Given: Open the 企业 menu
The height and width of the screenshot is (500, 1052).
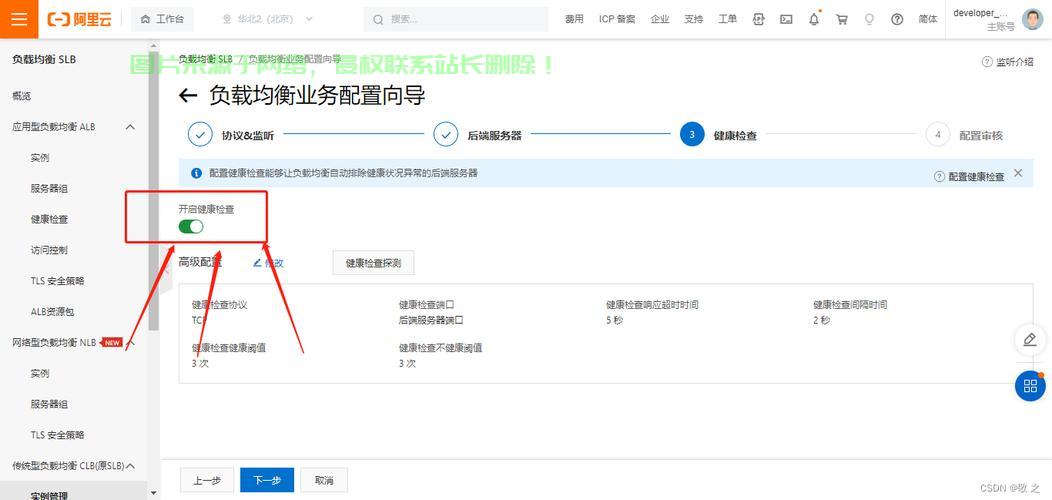Looking at the screenshot, I should [660, 19].
